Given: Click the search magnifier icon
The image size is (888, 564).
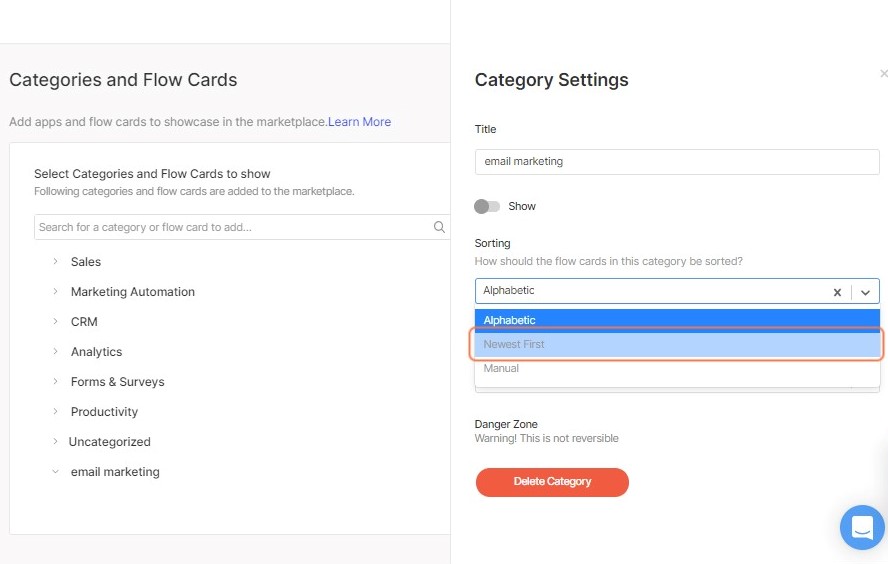Looking at the screenshot, I should [x=439, y=227].
